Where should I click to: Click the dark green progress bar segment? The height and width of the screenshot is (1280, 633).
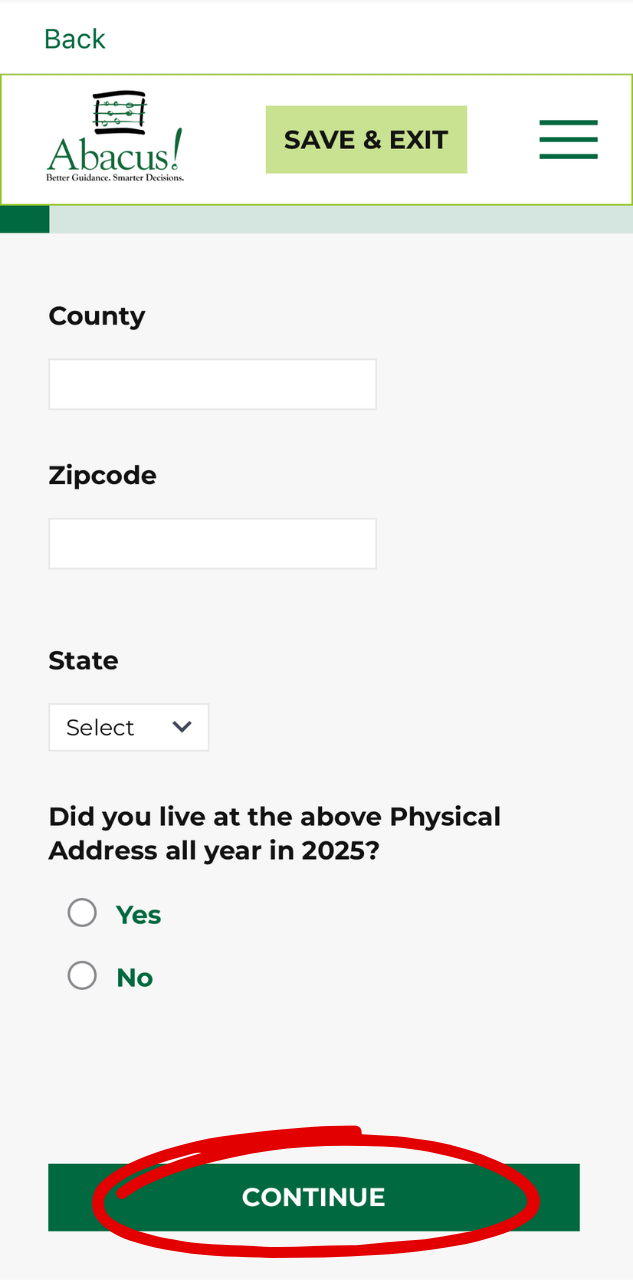click(x=24, y=219)
